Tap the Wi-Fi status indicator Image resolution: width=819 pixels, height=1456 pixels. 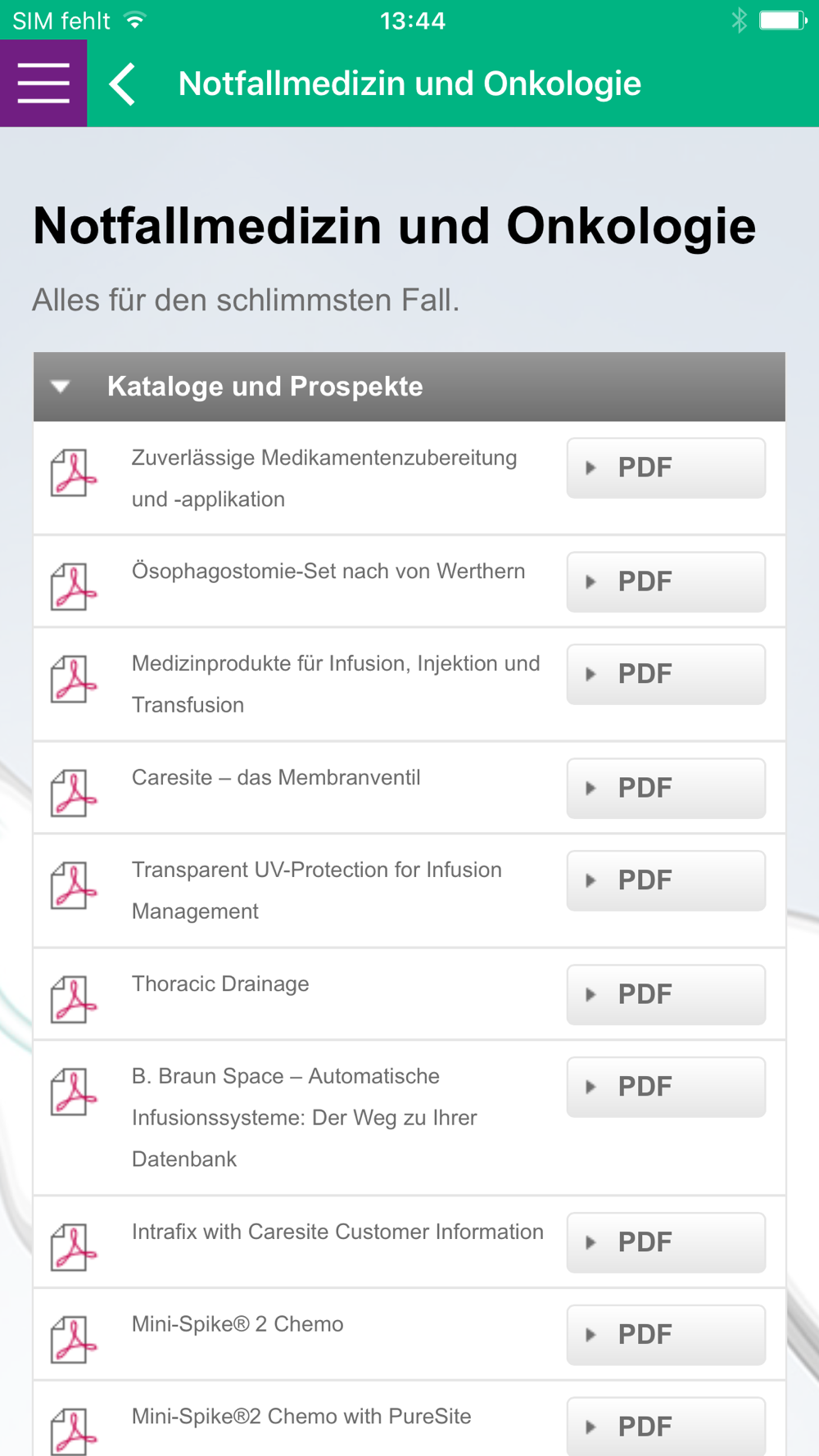click(x=135, y=20)
